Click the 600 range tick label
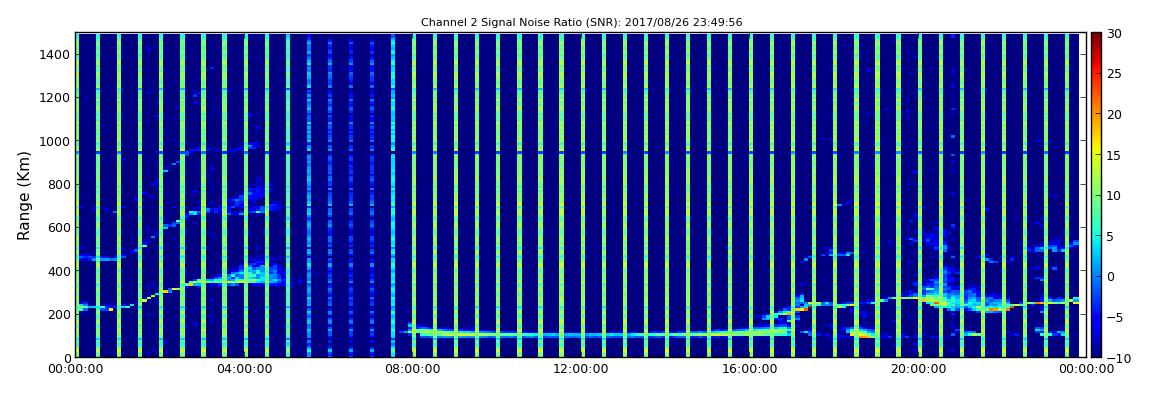1150x407 pixels. click(57, 227)
